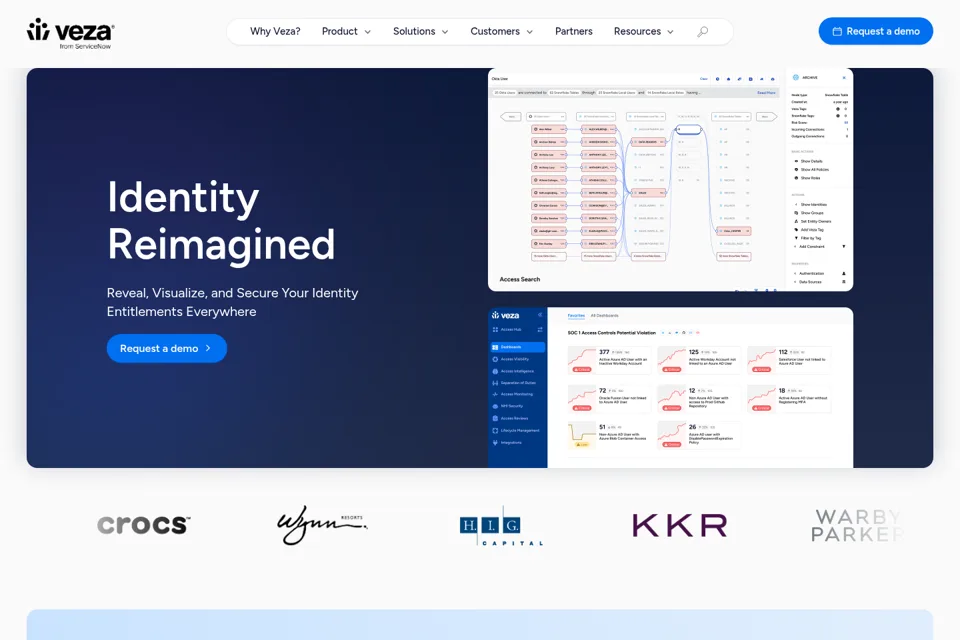Expand the Product menu
The image size is (960, 640).
(346, 31)
